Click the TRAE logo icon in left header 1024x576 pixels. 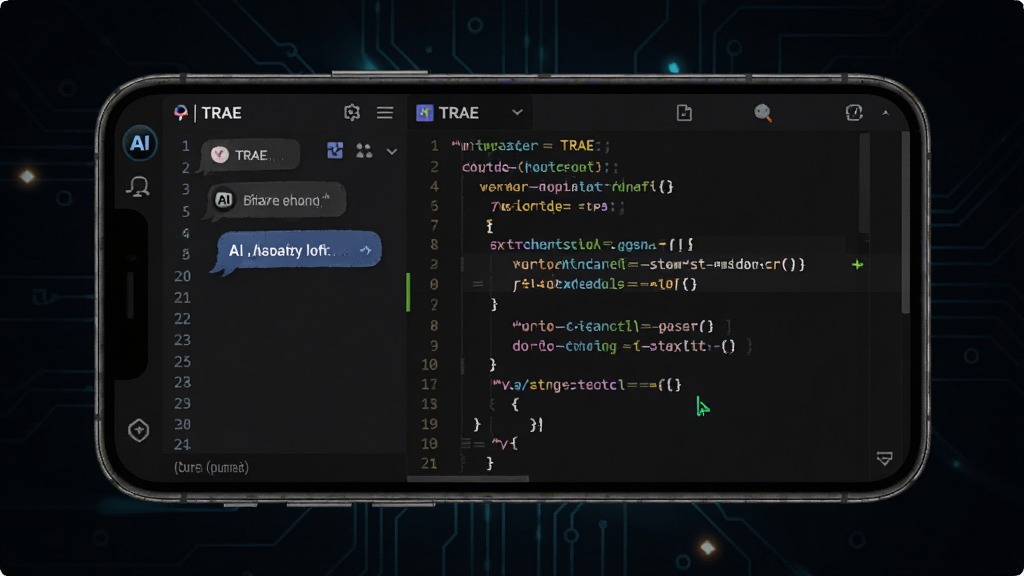181,113
